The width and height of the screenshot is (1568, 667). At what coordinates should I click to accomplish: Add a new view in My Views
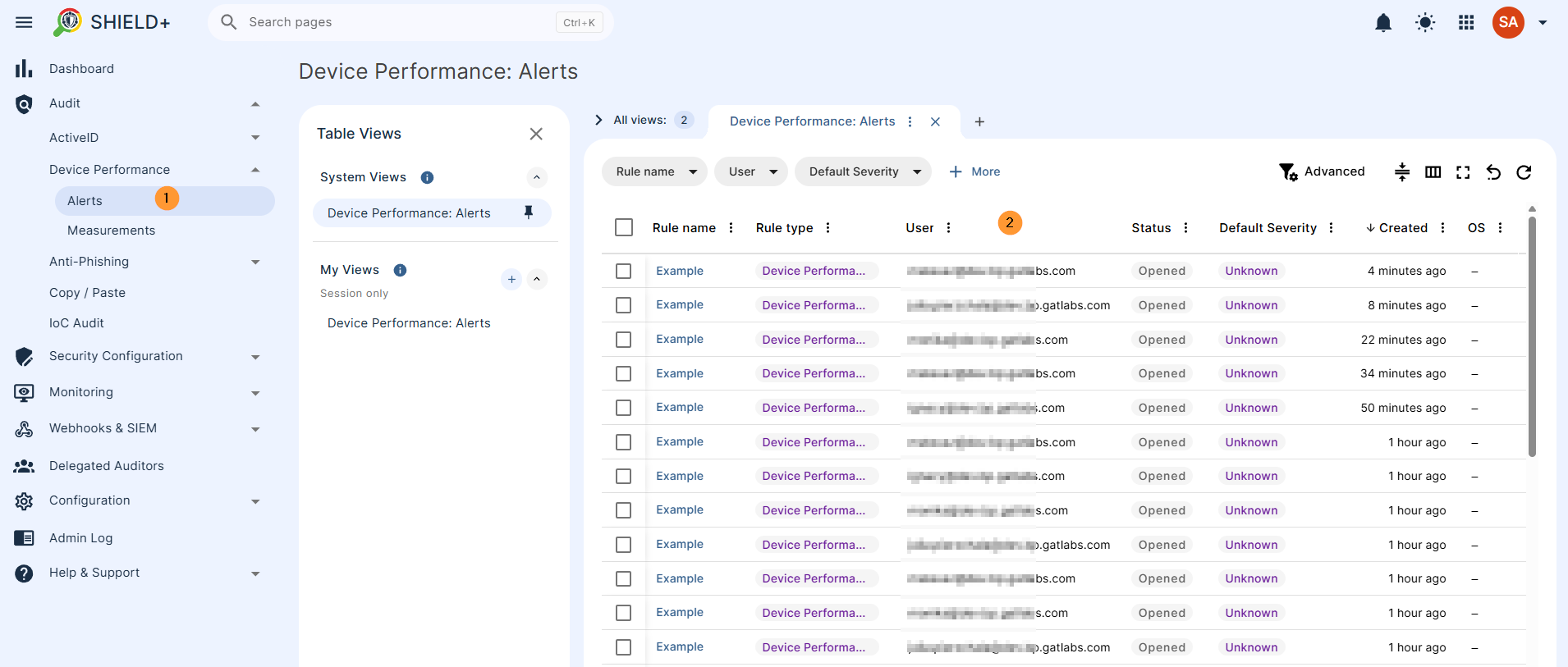pyautogui.click(x=511, y=279)
